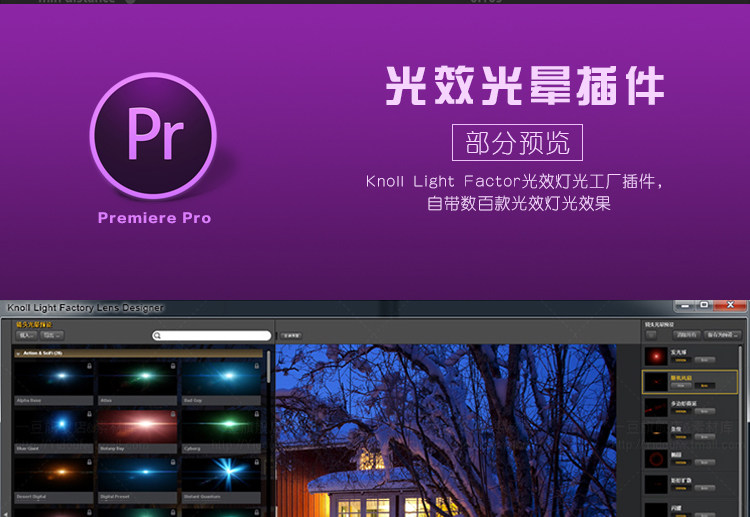The image size is (750, 517).
Task: Select the red glow ball element icon
Action: pyautogui.click(x=655, y=355)
